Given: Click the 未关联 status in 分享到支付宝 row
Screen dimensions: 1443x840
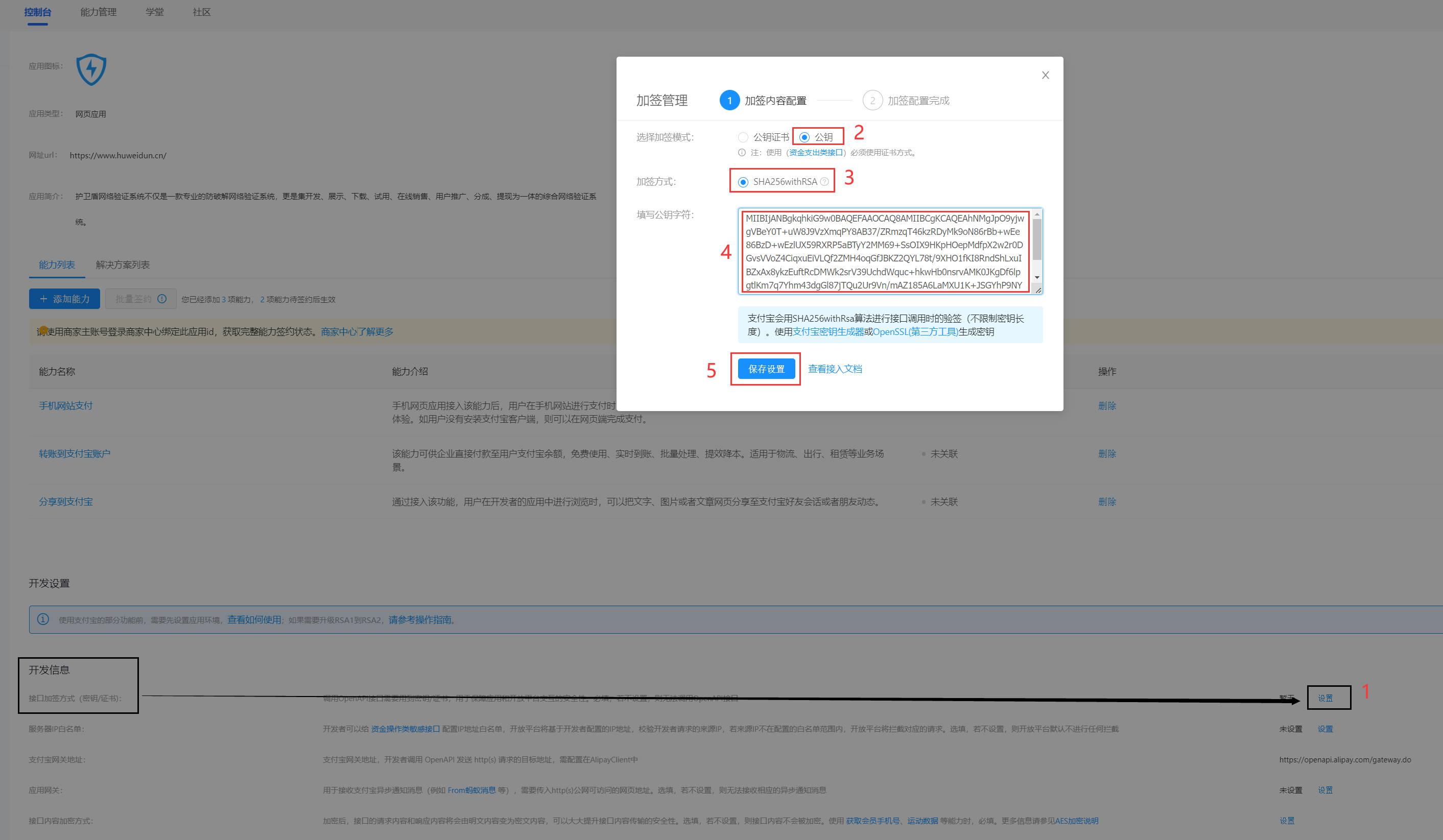Looking at the screenshot, I should (x=943, y=501).
